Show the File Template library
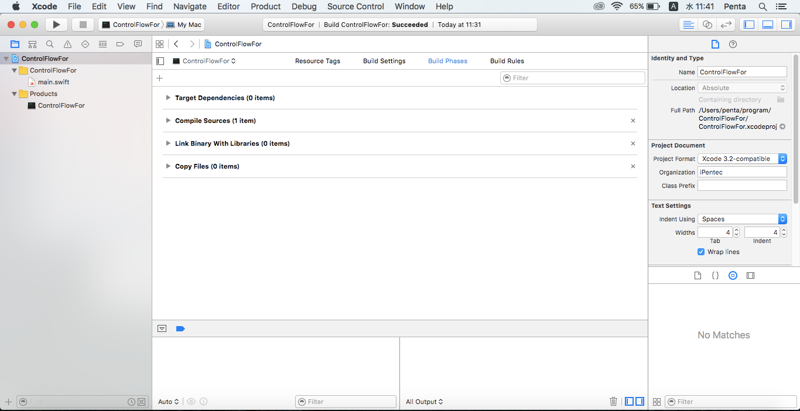This screenshot has width=800, height=411. point(697,275)
